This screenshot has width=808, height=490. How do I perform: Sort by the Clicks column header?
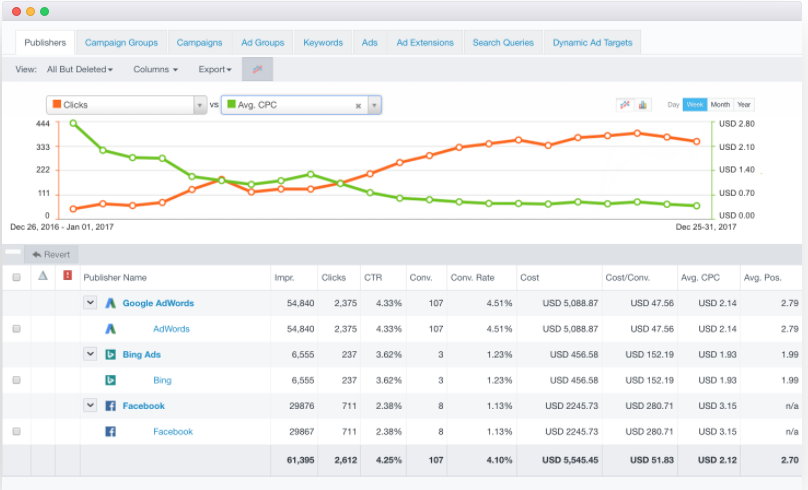pos(333,277)
